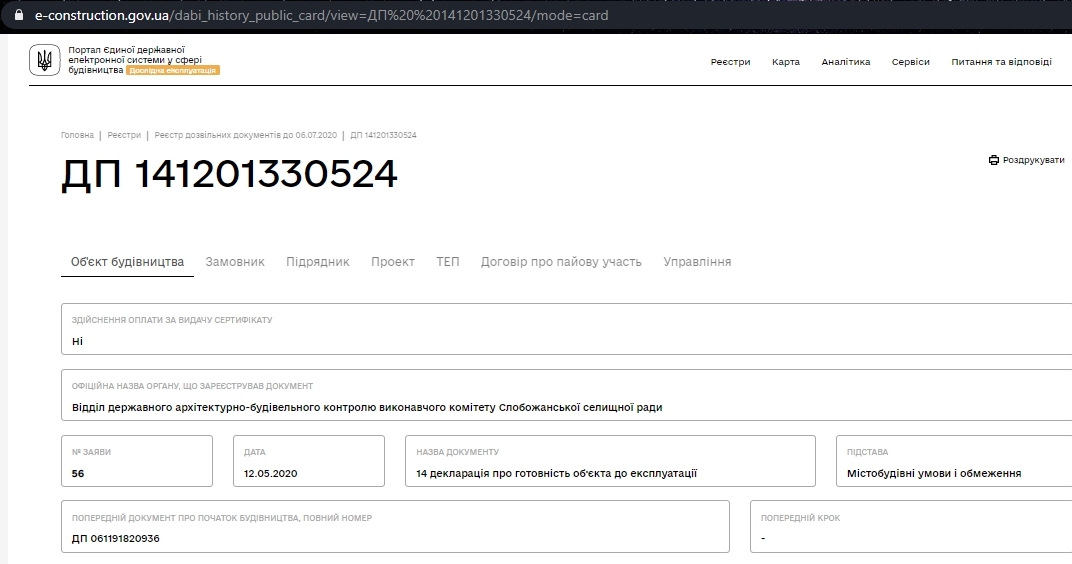
Task: Click the Роздрукувати print link
Action: 1027,160
